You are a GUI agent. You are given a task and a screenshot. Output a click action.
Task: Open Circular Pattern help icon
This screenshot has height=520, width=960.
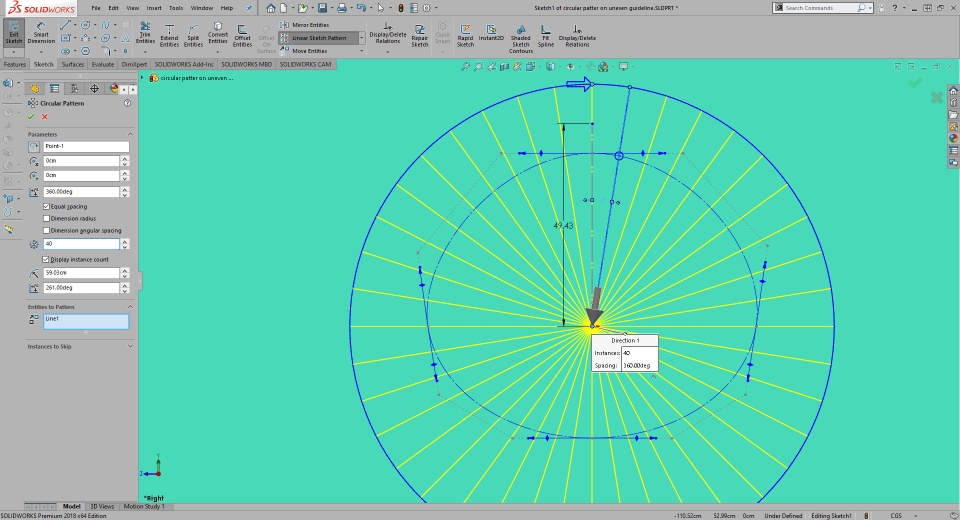point(127,103)
